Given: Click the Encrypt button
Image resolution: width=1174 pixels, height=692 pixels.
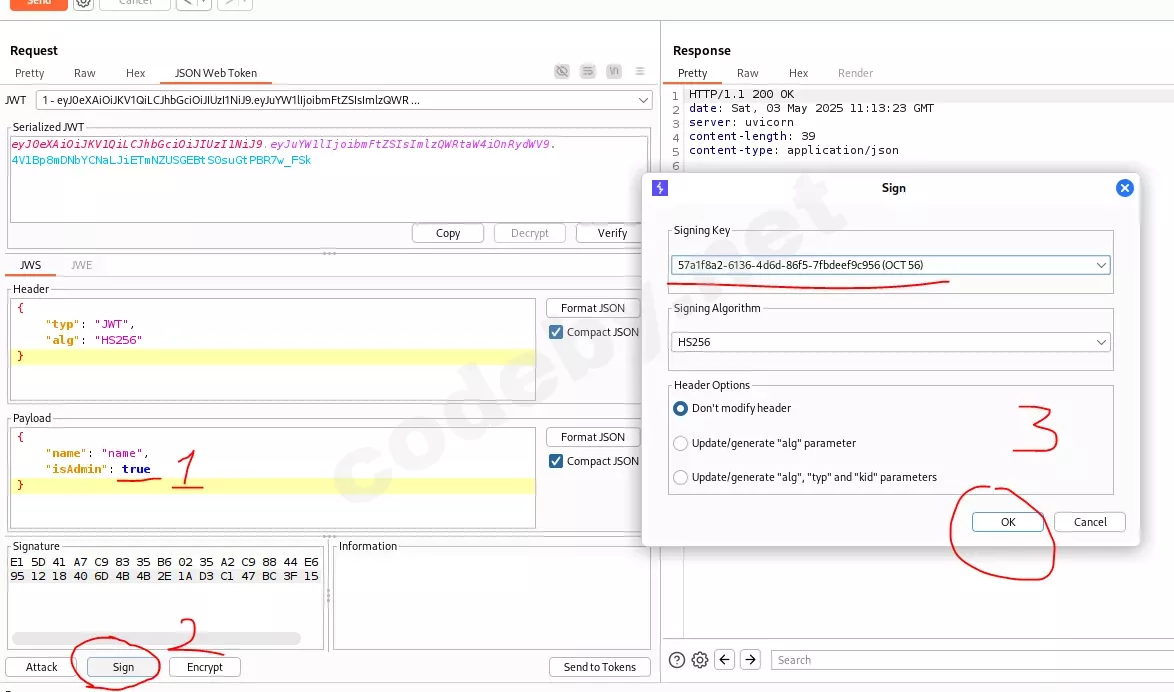Looking at the screenshot, I should (x=204, y=667).
